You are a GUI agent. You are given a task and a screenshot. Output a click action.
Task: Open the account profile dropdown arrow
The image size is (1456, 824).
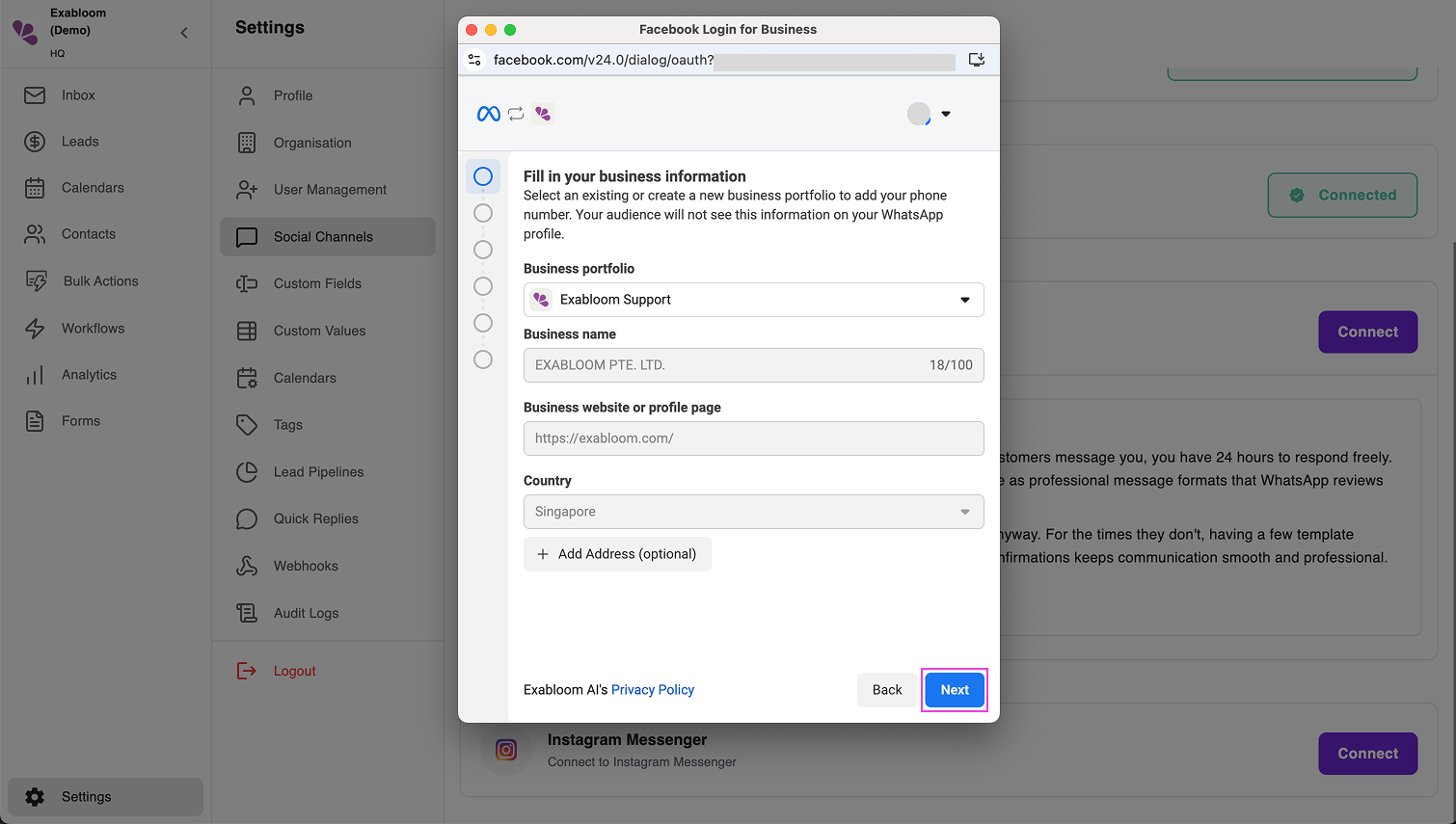tap(946, 113)
